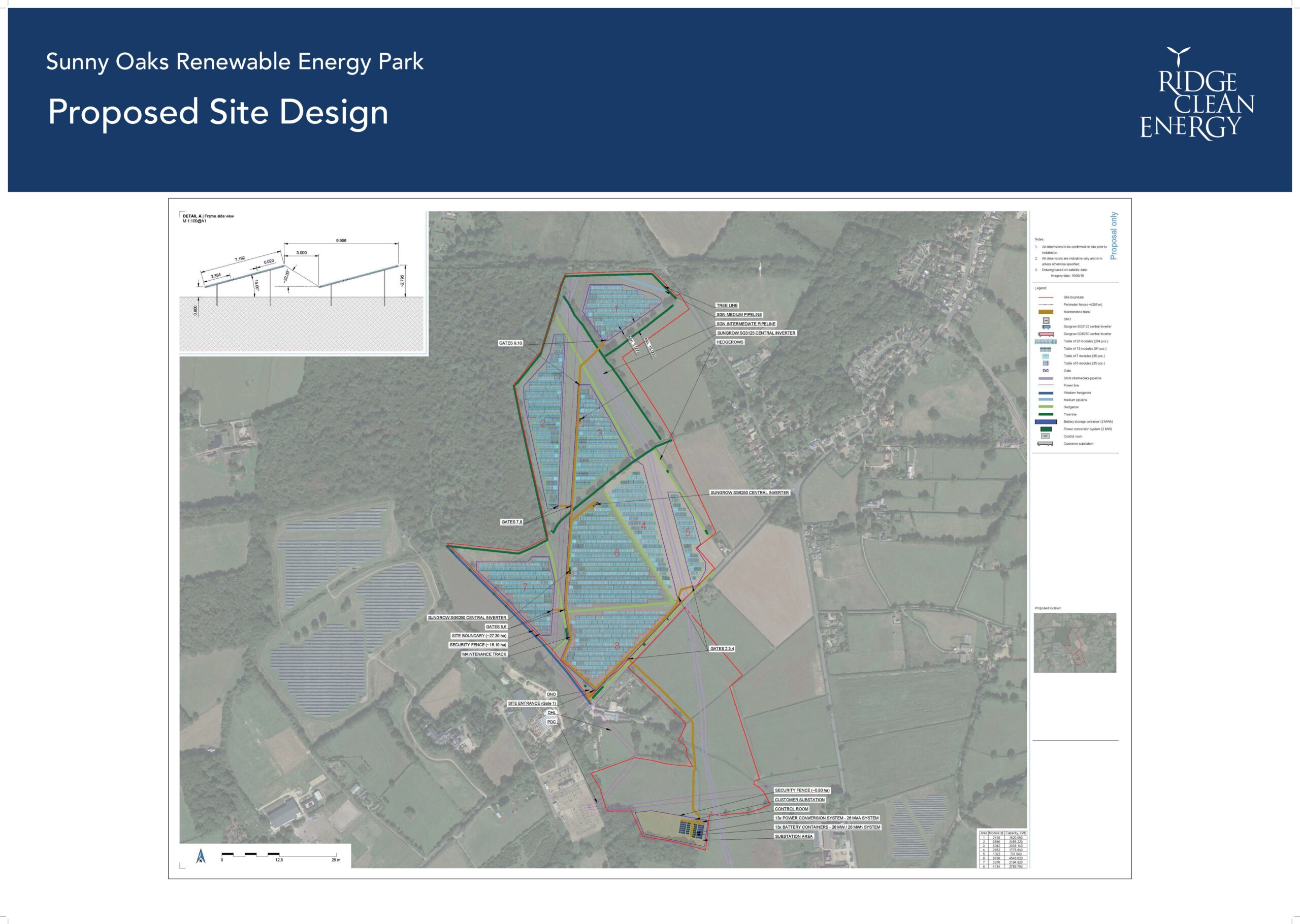Viewport: 1300px width, 924px height.
Task: Click the '13x POWER CONVERSION SYSTEM' label
Action: click(827, 817)
